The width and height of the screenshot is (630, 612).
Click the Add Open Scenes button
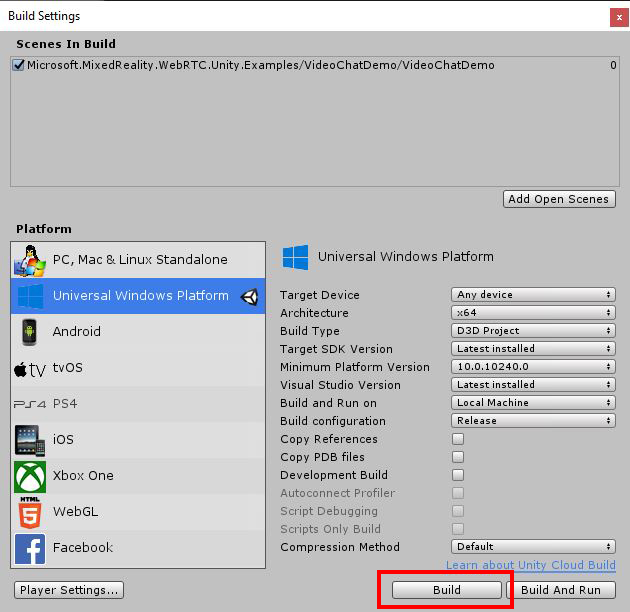[559, 199]
